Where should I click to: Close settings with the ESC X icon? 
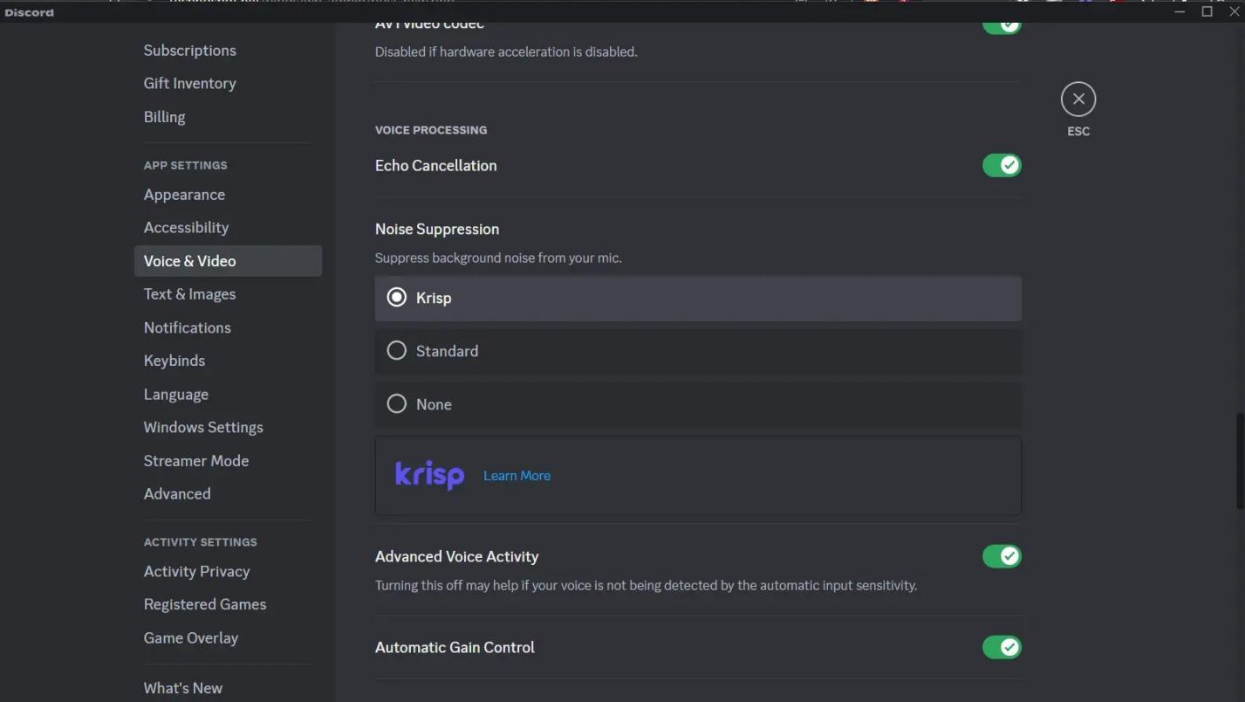1078,99
